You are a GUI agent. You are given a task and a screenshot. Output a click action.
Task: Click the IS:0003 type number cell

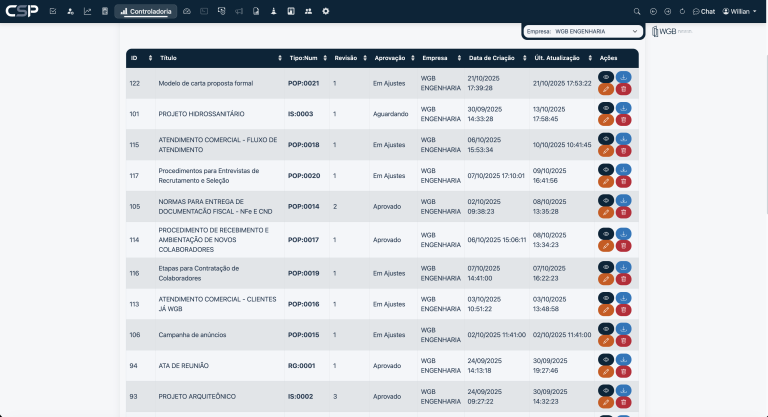coord(300,114)
